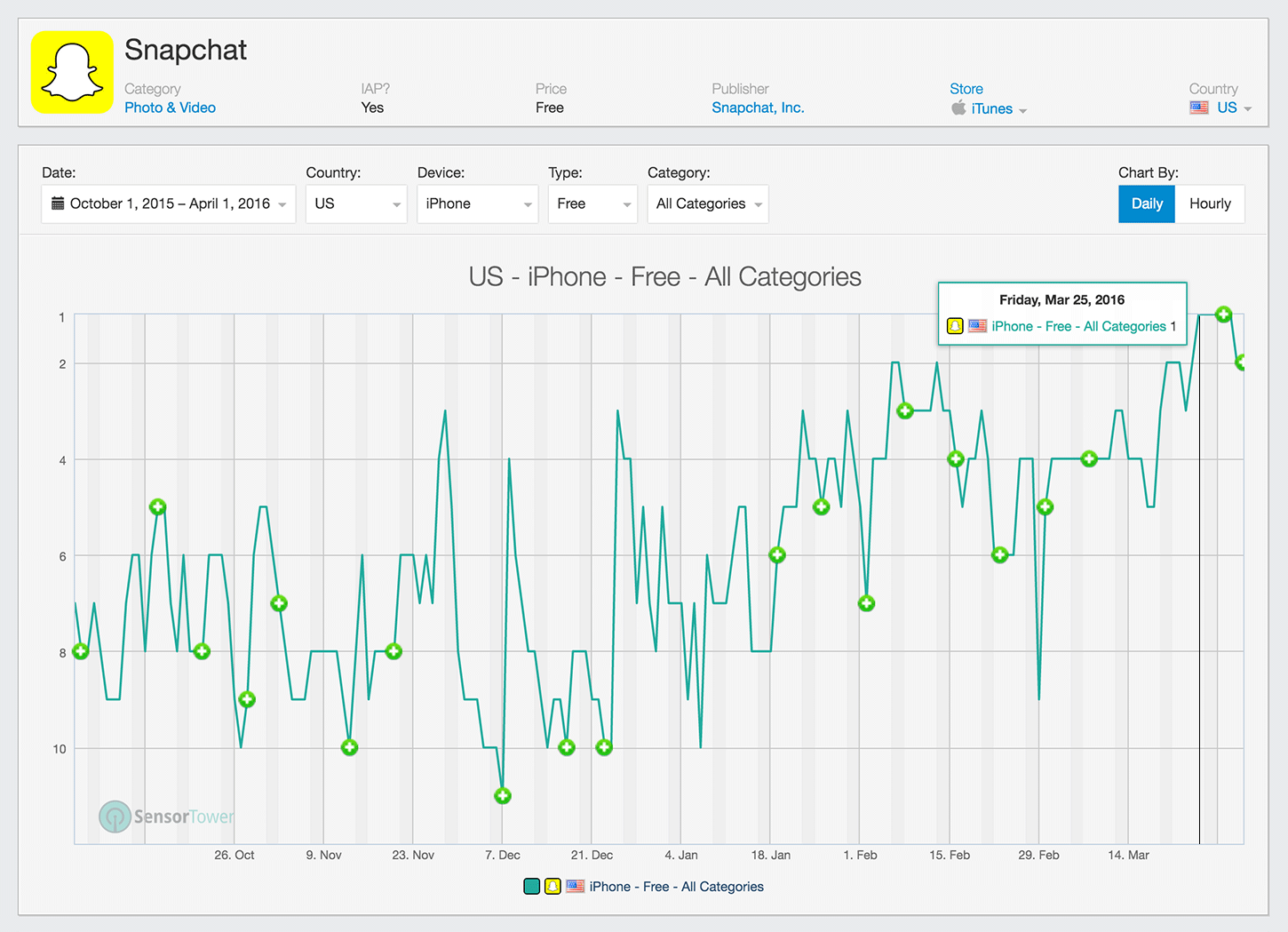Visit the Snapchat, Inc. publisher page

click(757, 108)
